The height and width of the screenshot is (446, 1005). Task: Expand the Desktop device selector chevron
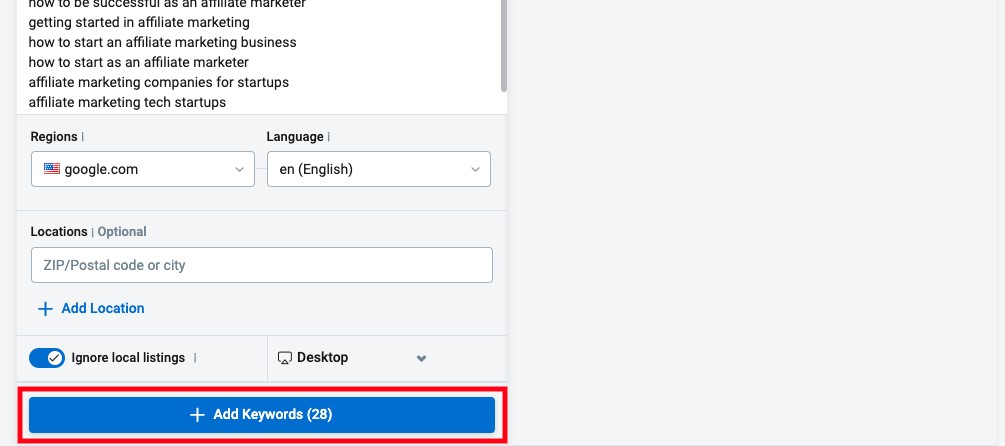[421, 358]
